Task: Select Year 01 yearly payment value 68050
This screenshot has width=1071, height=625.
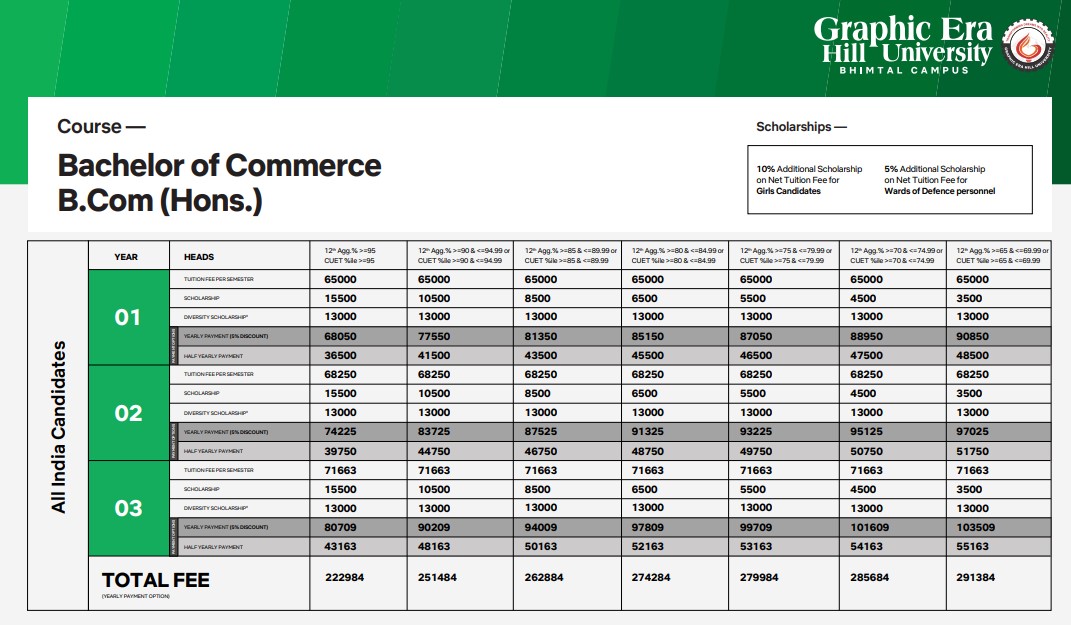Action: [x=343, y=337]
